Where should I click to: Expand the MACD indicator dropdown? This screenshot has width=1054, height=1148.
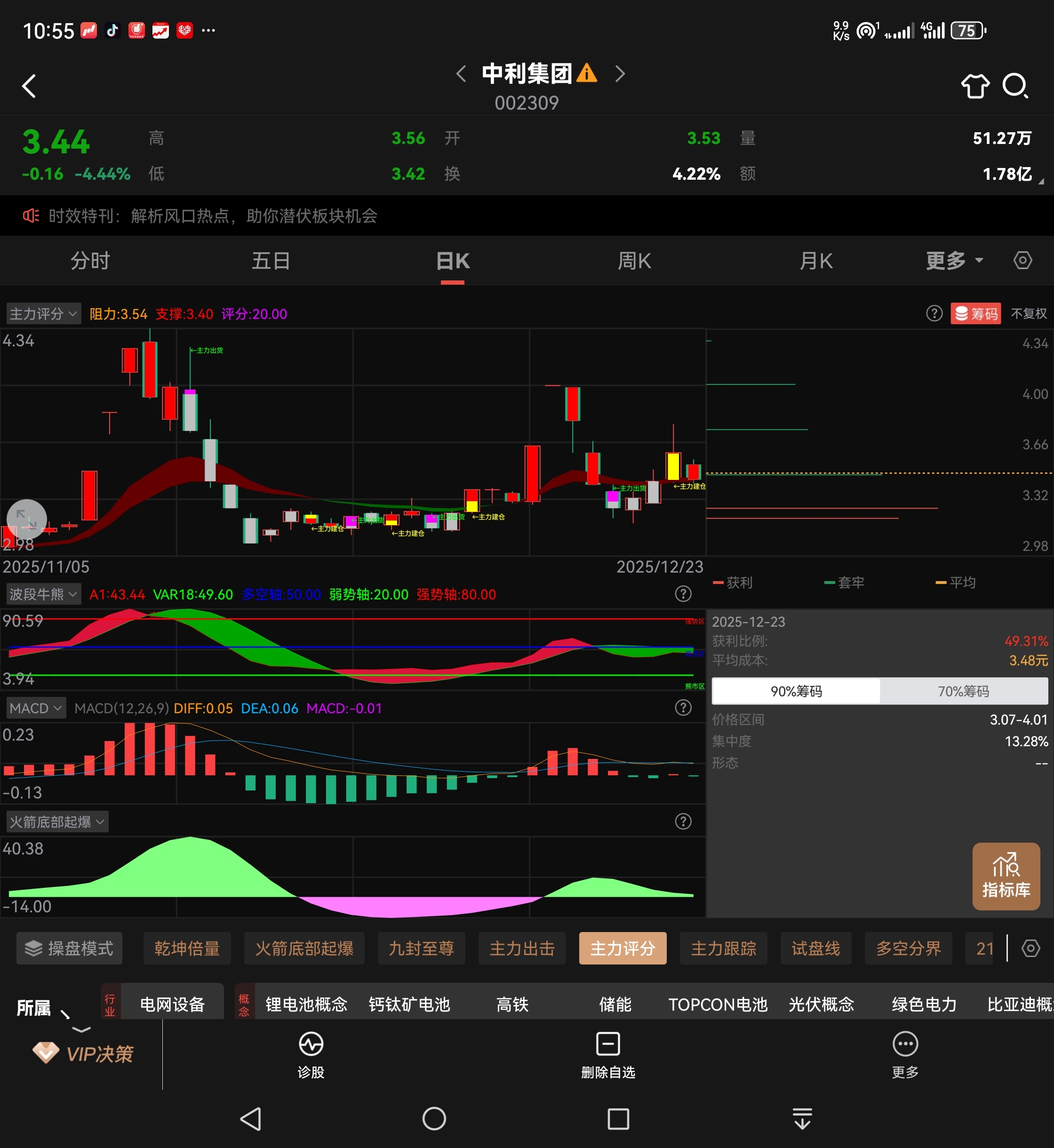[35, 708]
